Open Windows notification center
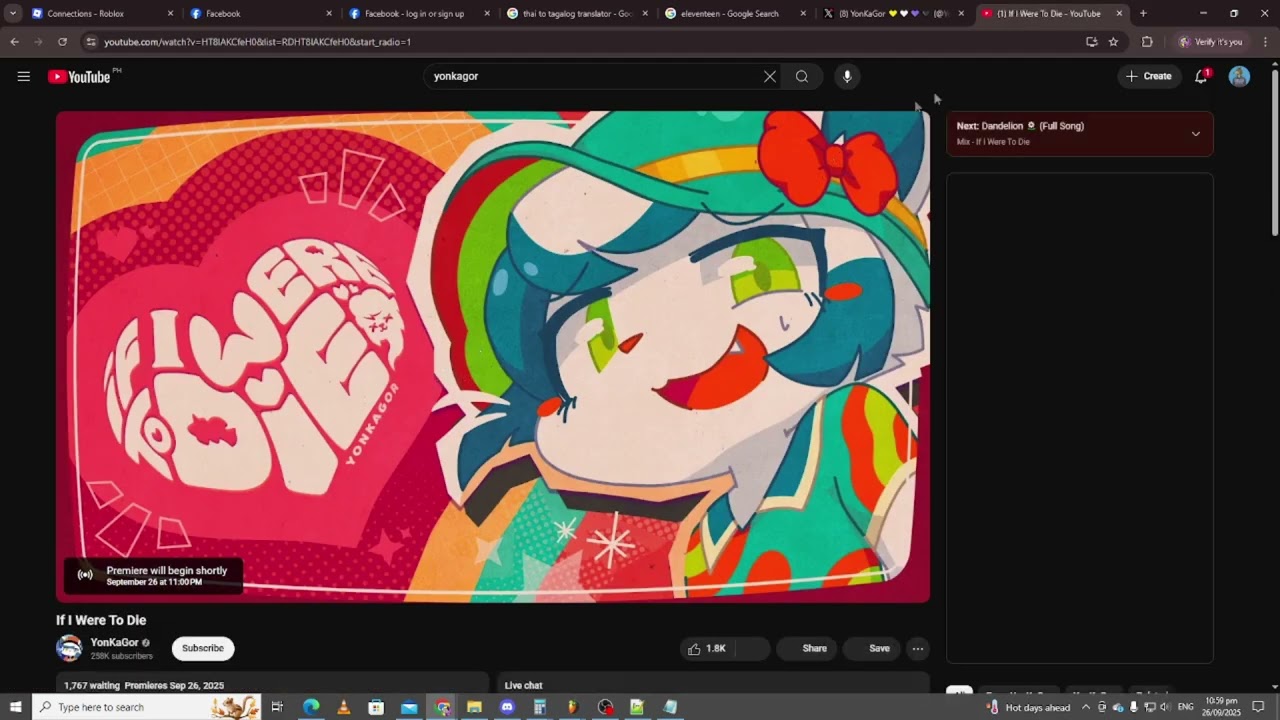Screen dimensions: 1280x720 1258,707
